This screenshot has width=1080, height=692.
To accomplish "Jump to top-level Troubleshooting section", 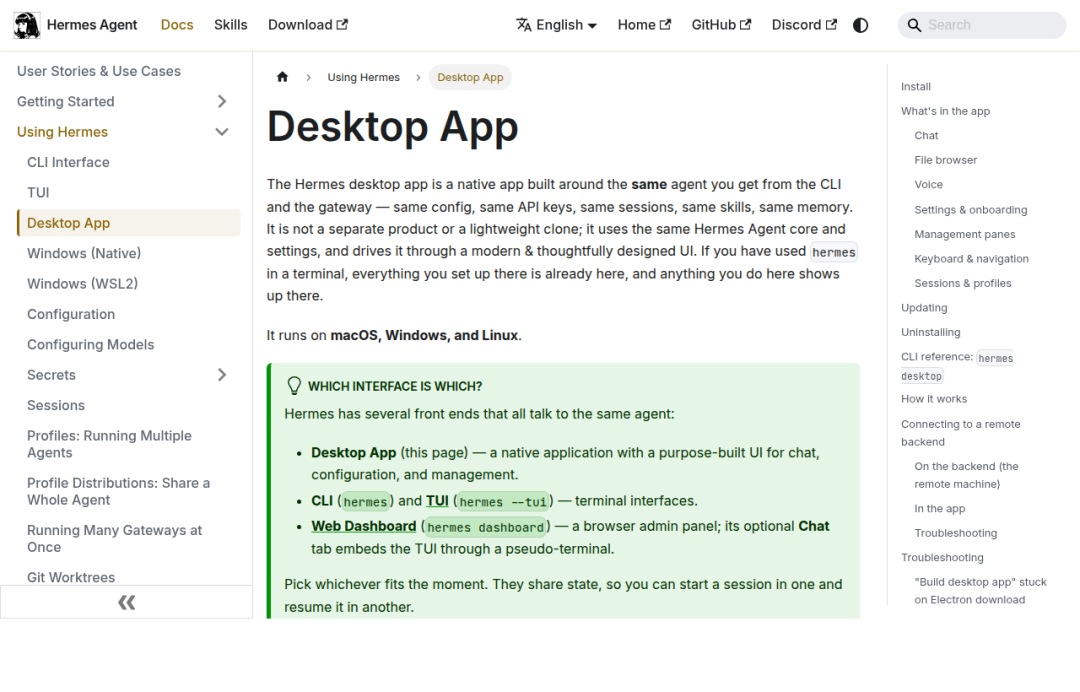I will click(x=942, y=557).
